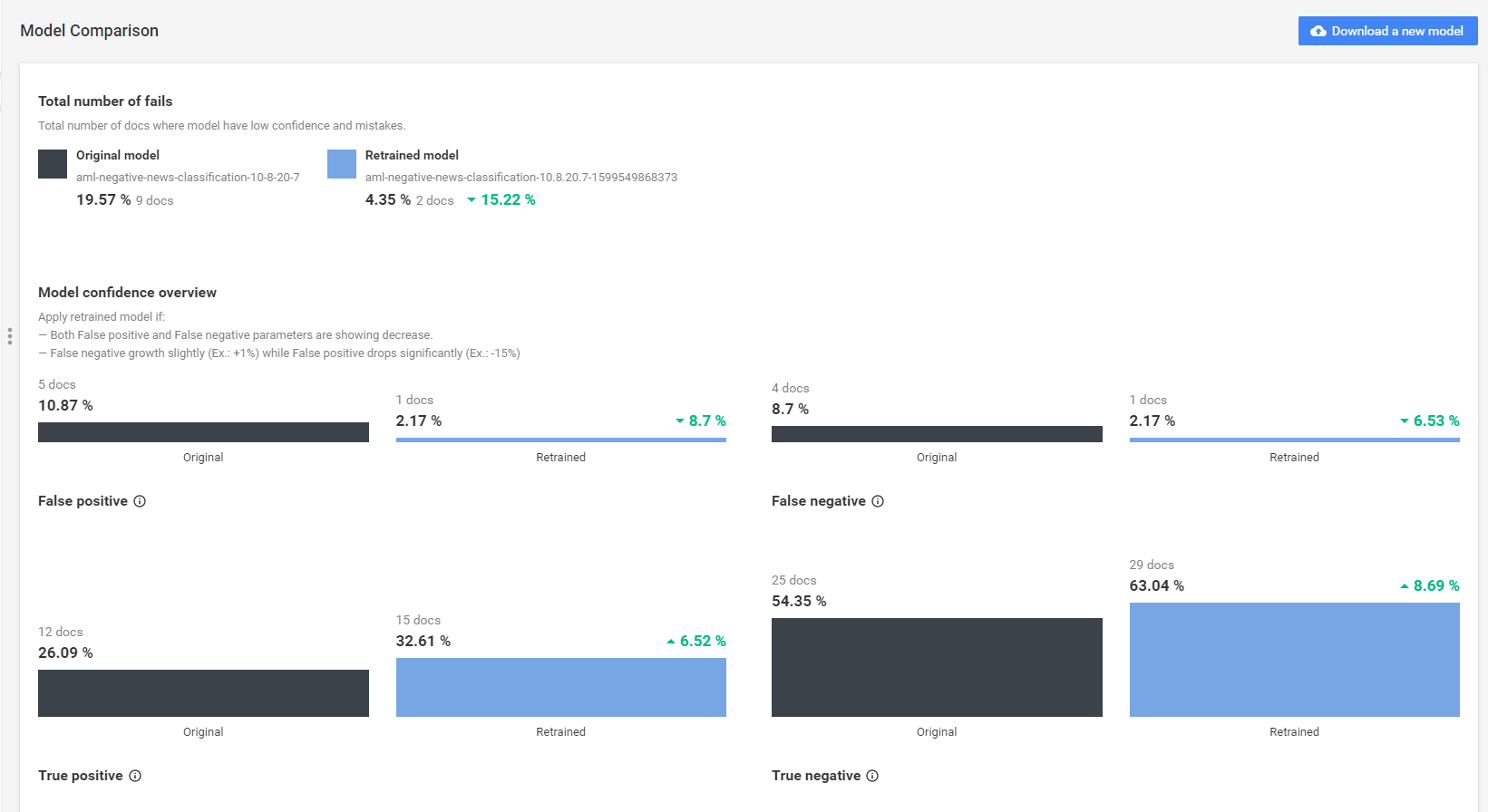1488x812 pixels.
Task: Click the 6.52 % increase arrow indicator
Action: [x=696, y=641]
